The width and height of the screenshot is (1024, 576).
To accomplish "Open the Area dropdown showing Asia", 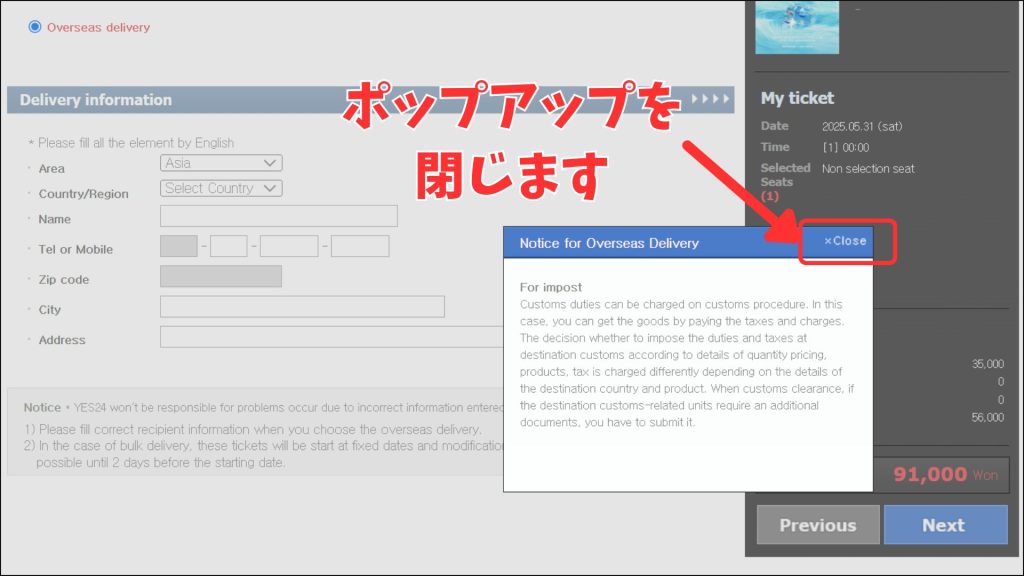I will click(221, 163).
